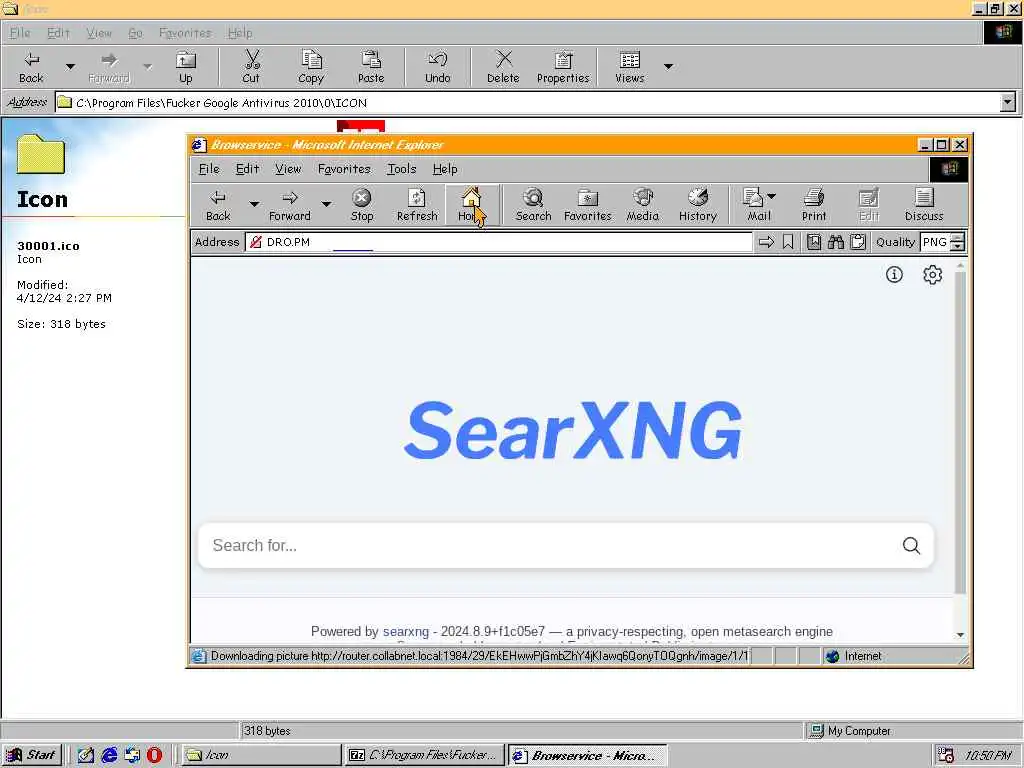
Task: Open the View menu in Browservice
Action: tap(288, 169)
